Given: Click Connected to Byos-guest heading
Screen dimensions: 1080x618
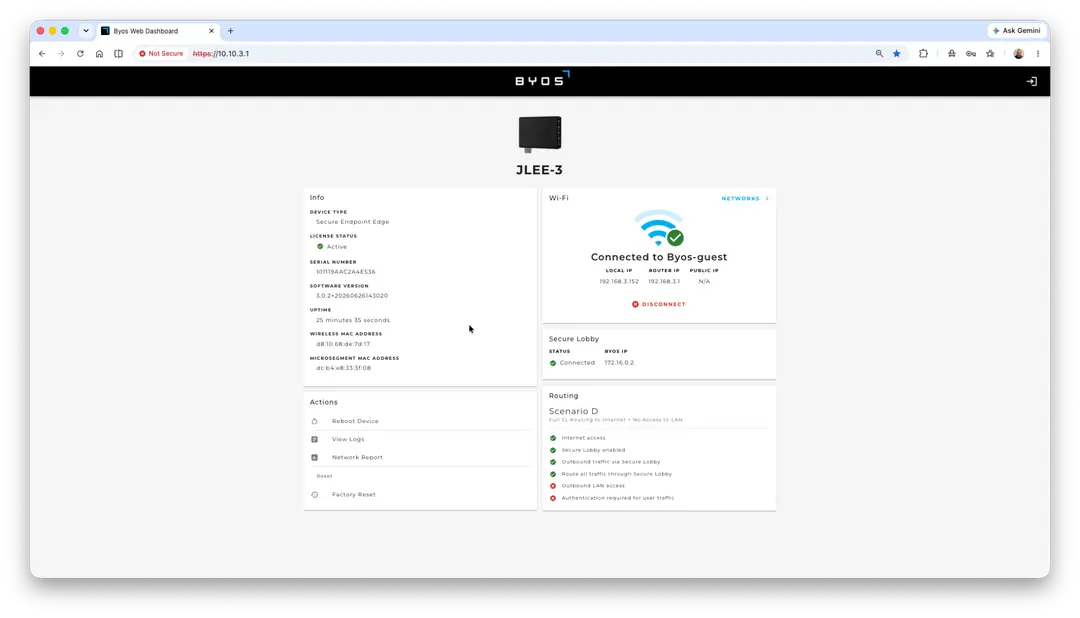Looking at the screenshot, I should 658,257.
